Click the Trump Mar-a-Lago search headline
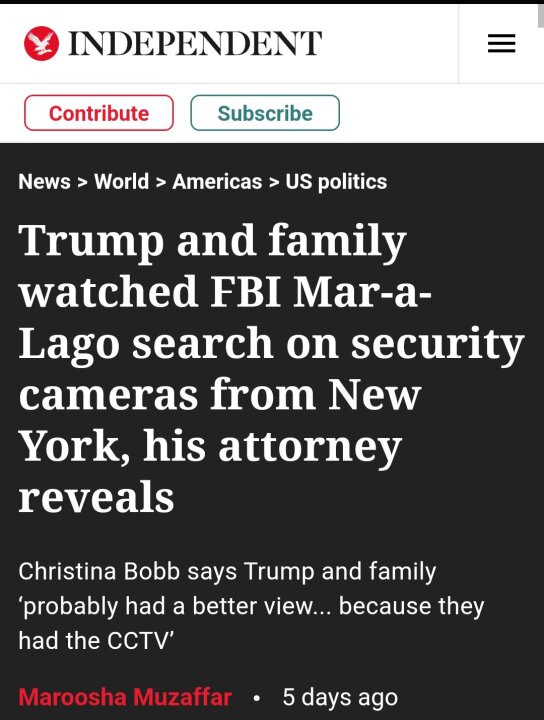The height and width of the screenshot is (720, 544). tap(271, 368)
